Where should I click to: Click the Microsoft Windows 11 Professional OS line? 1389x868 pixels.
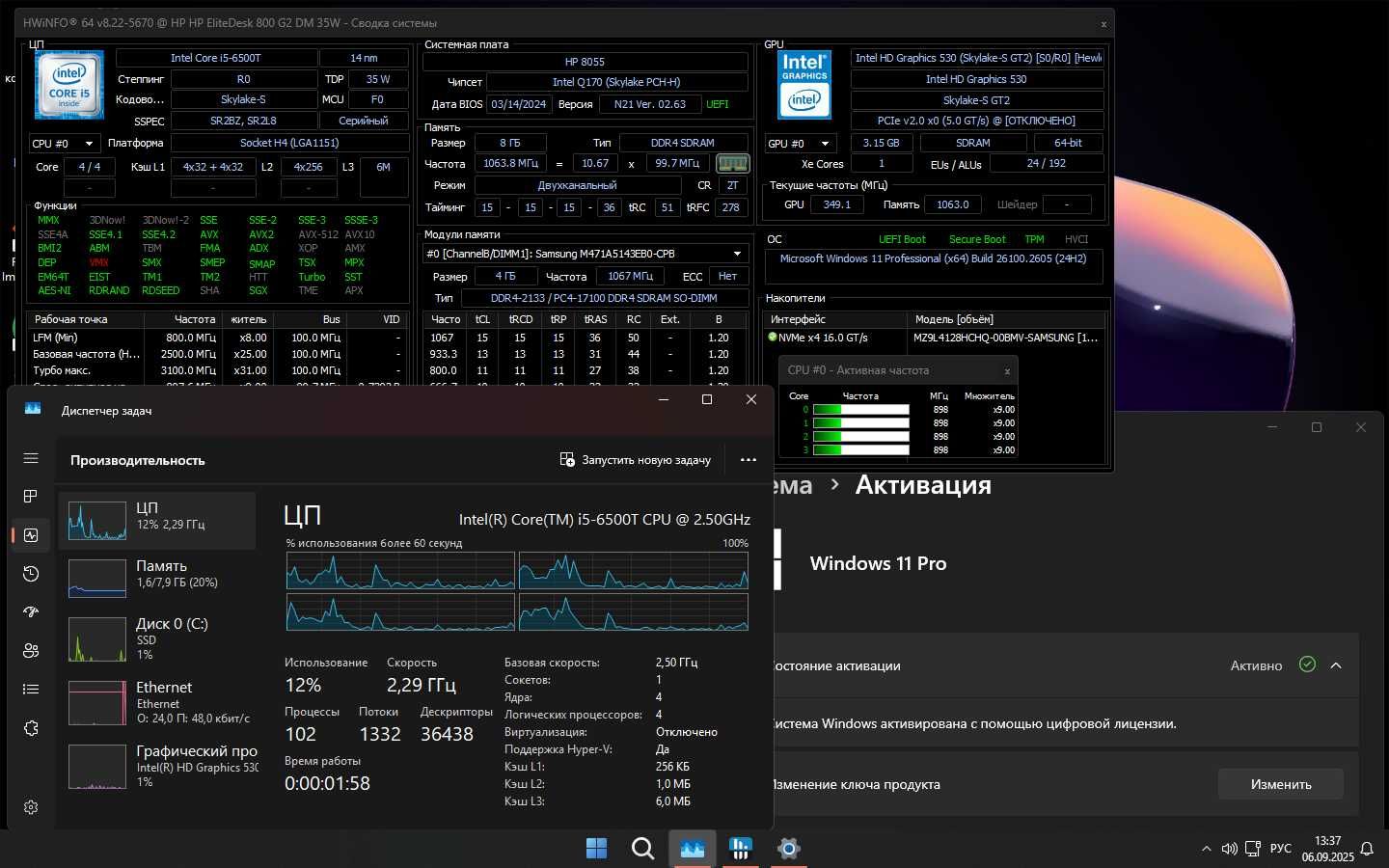933,258
